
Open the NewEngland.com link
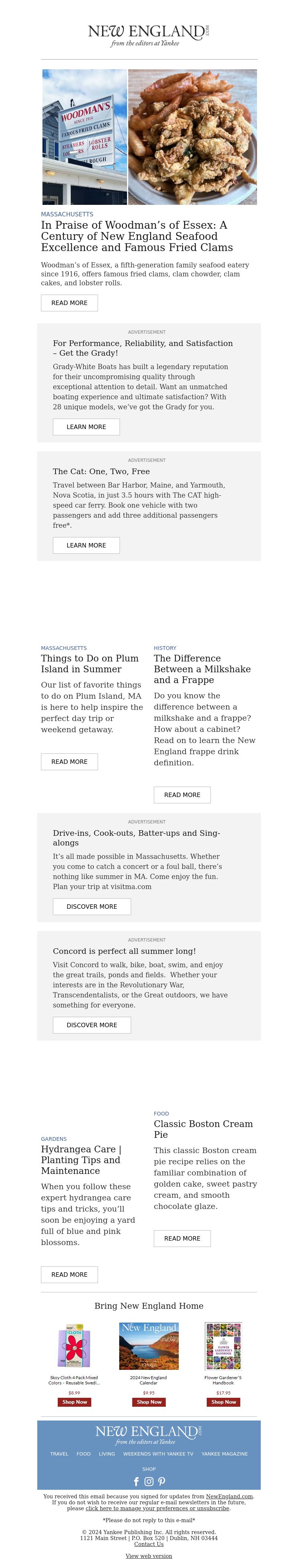click(x=229, y=1496)
